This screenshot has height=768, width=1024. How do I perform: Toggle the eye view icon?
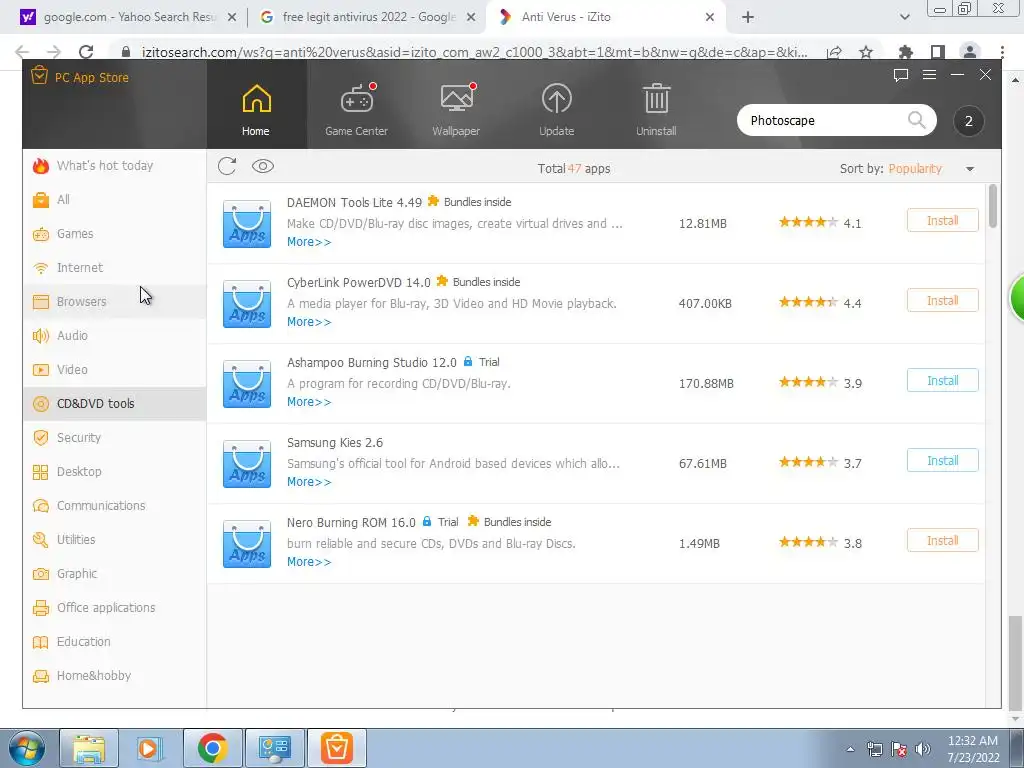click(x=263, y=167)
